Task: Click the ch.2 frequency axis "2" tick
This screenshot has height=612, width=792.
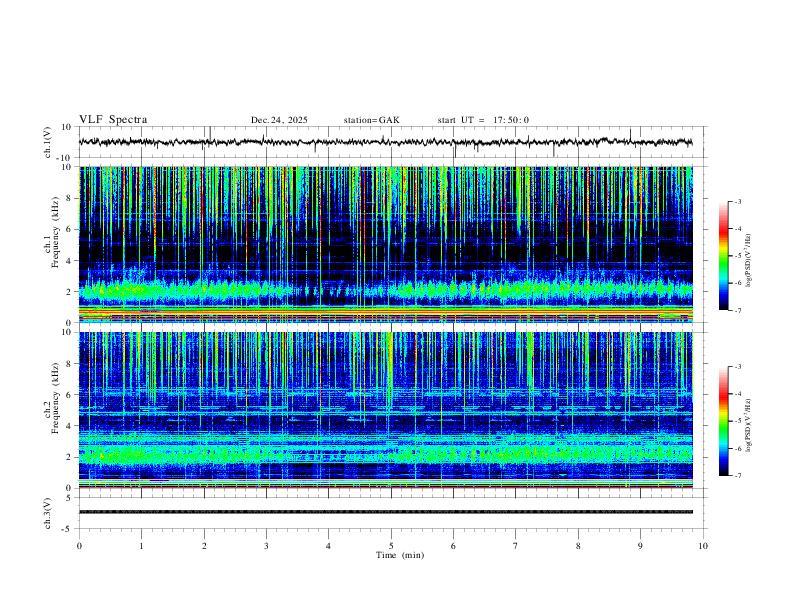Action: [x=70, y=457]
